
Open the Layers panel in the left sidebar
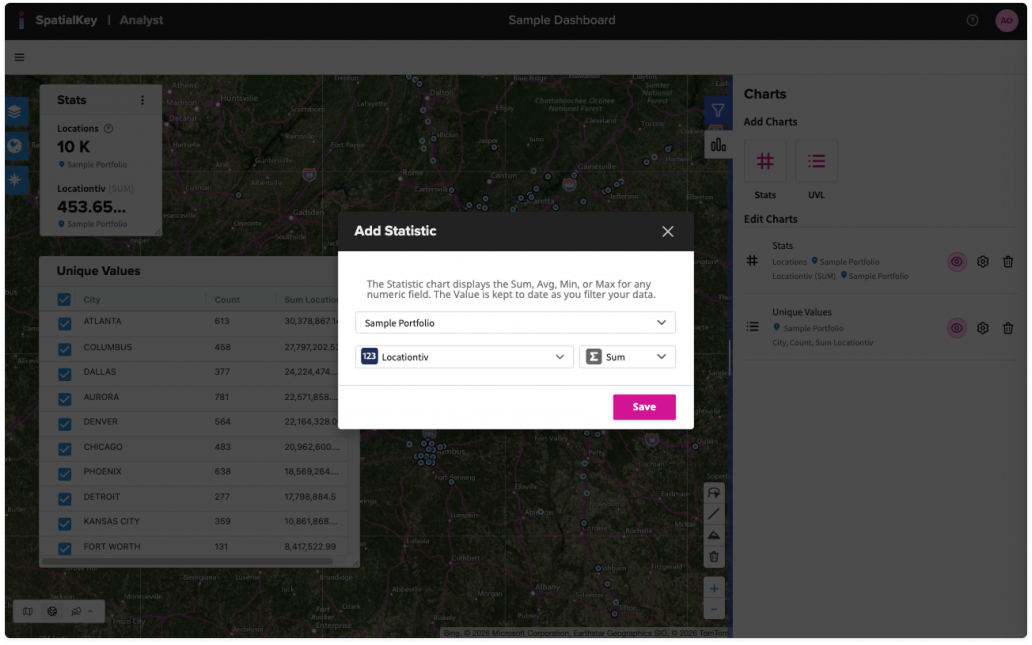click(16, 112)
